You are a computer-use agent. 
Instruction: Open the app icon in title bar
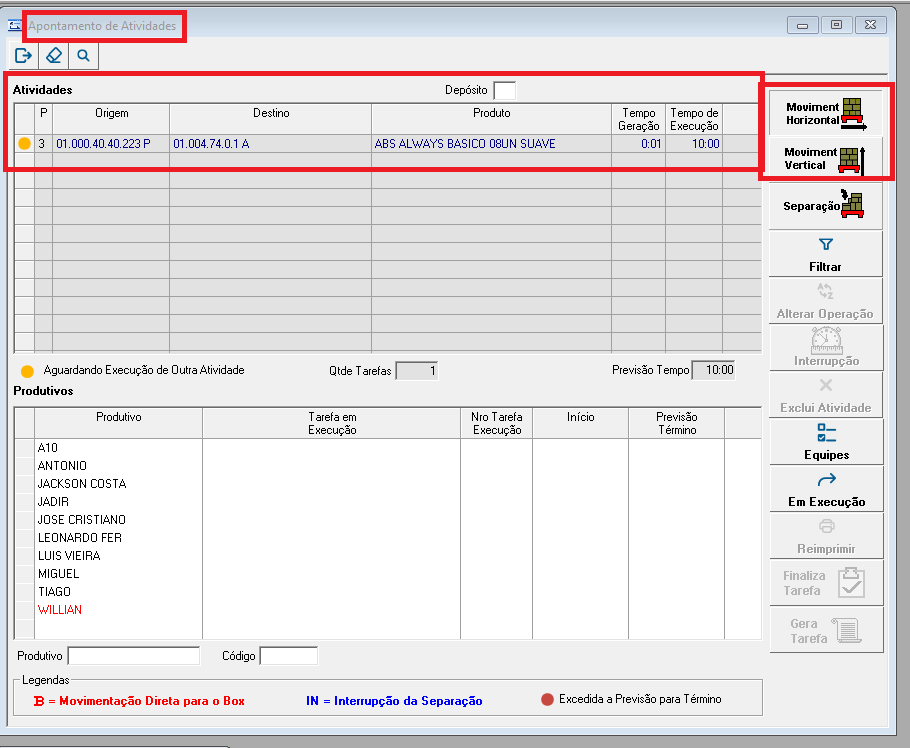pos(15,26)
